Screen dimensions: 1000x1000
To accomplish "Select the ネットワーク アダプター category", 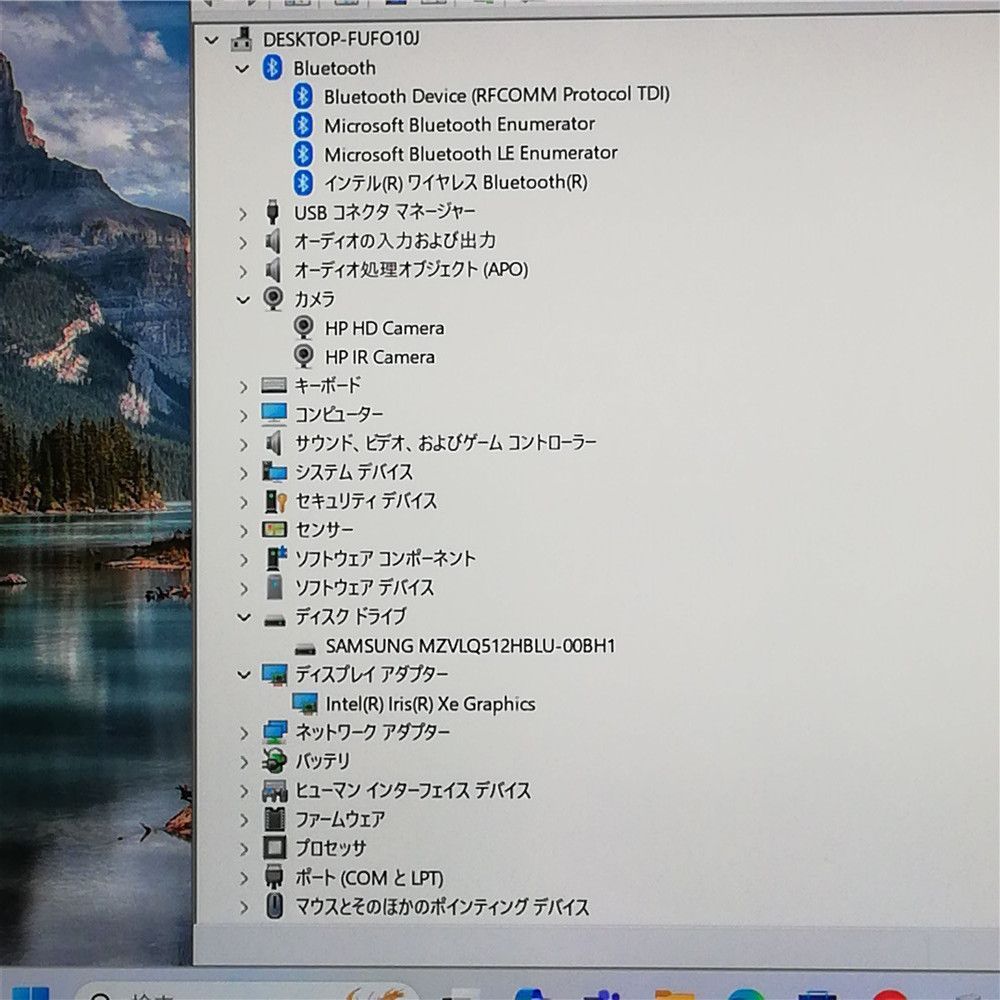I will 372,732.
